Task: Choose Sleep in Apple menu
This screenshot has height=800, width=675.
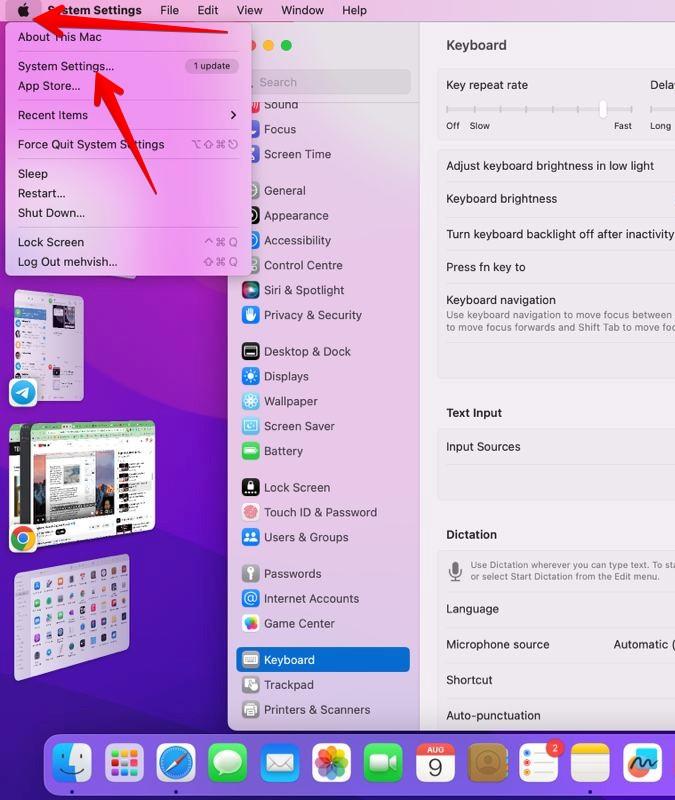Action: point(33,173)
